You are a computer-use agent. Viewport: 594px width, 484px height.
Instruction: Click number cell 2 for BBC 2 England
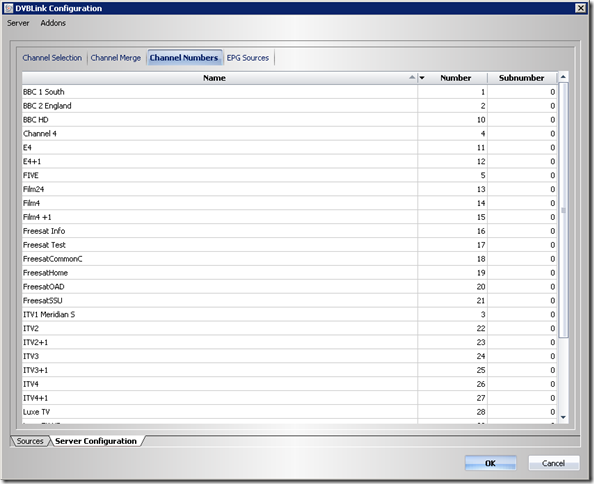452,106
